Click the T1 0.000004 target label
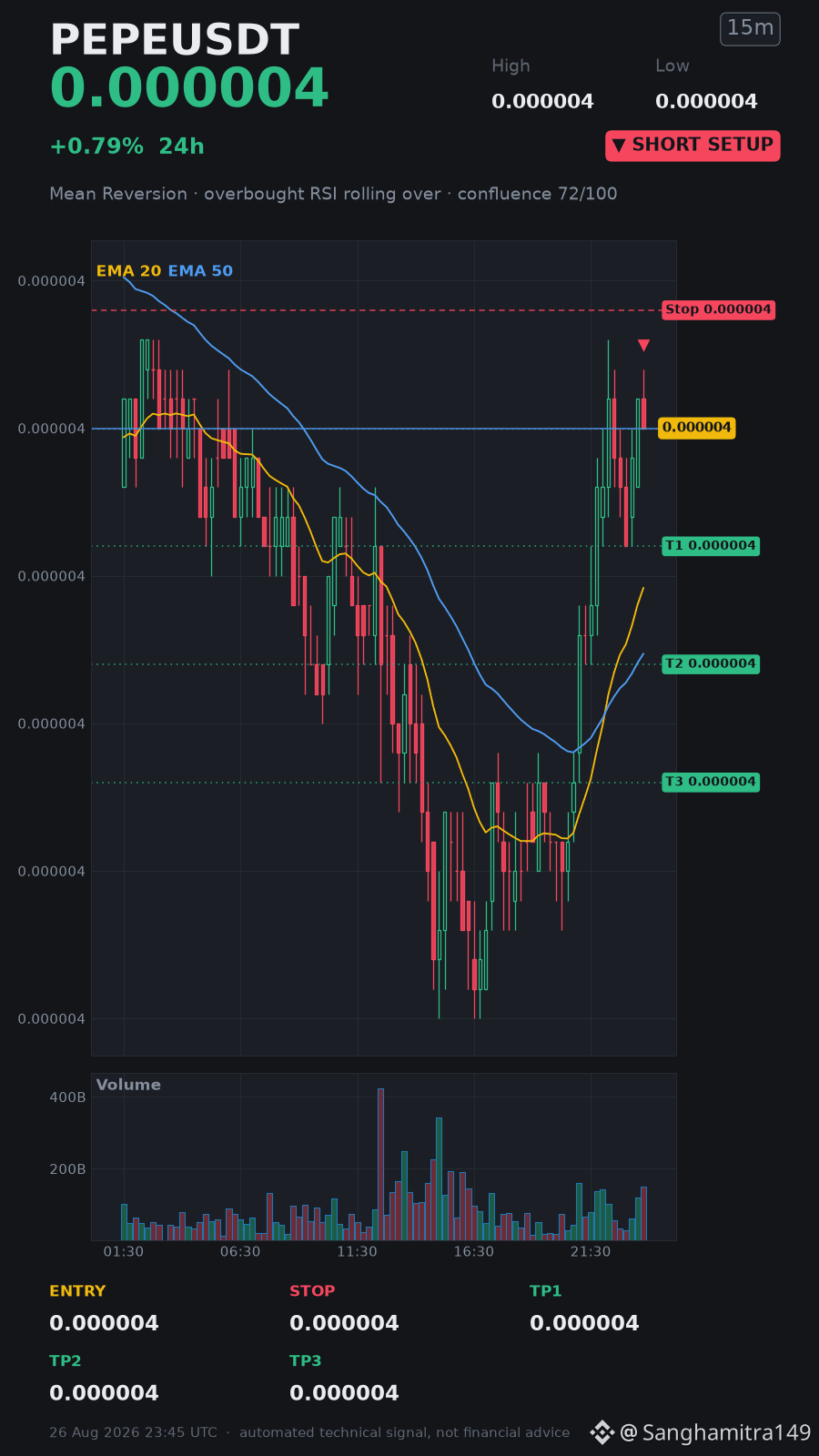Viewport: 819px width, 1456px height. 711,546
